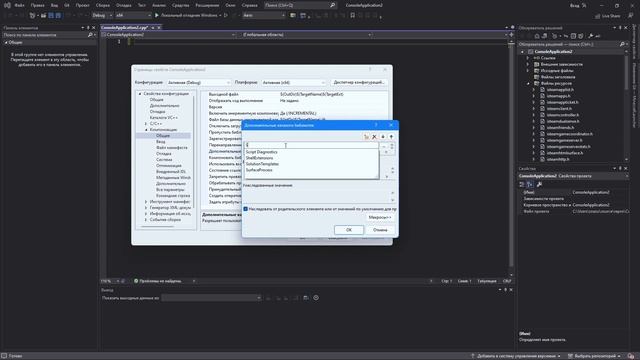640x360 pixels.
Task: Select SolutionTemplates in the suggestion list
Action: (x=262, y=164)
